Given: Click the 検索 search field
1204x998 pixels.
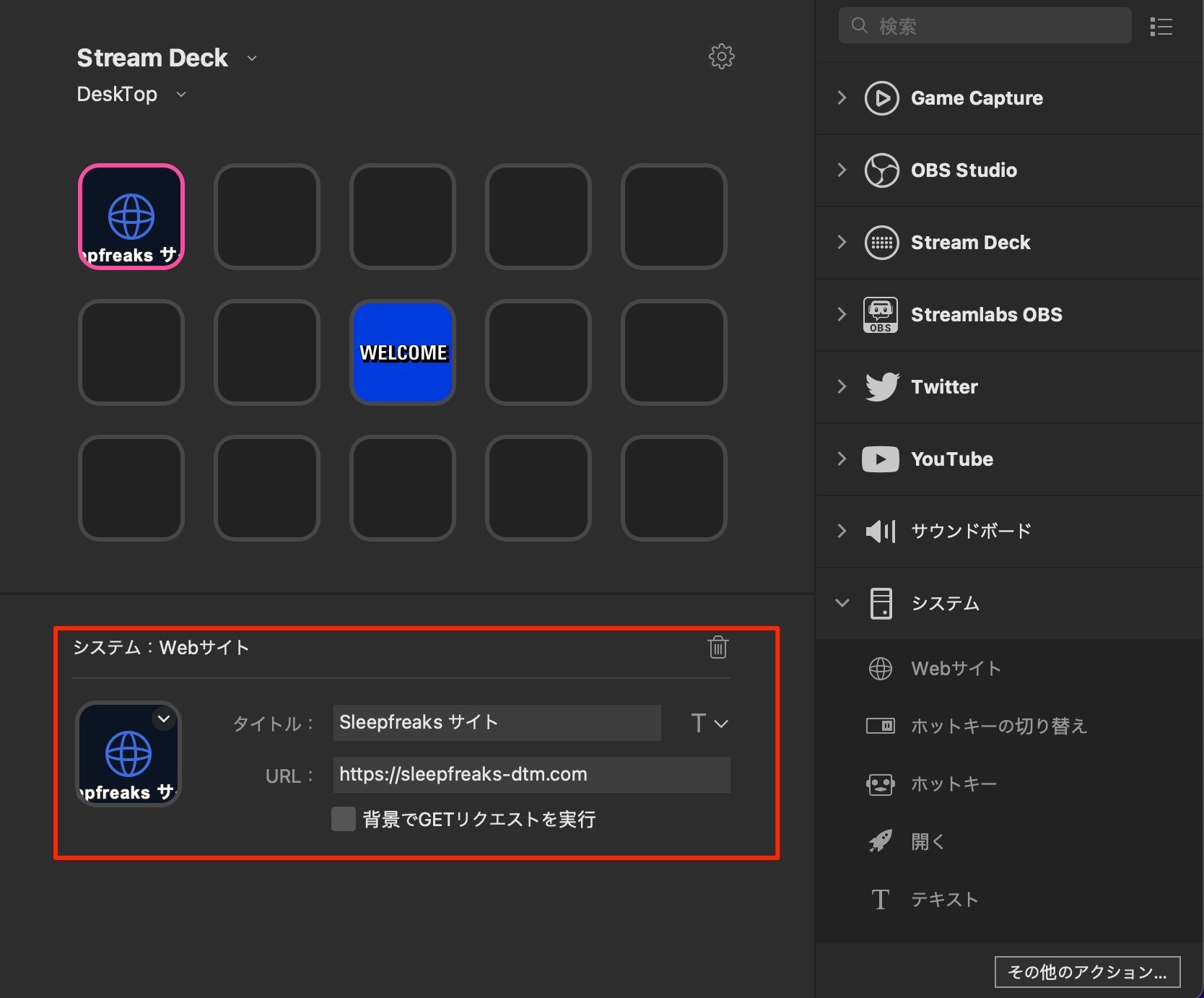Looking at the screenshot, I should [x=985, y=26].
